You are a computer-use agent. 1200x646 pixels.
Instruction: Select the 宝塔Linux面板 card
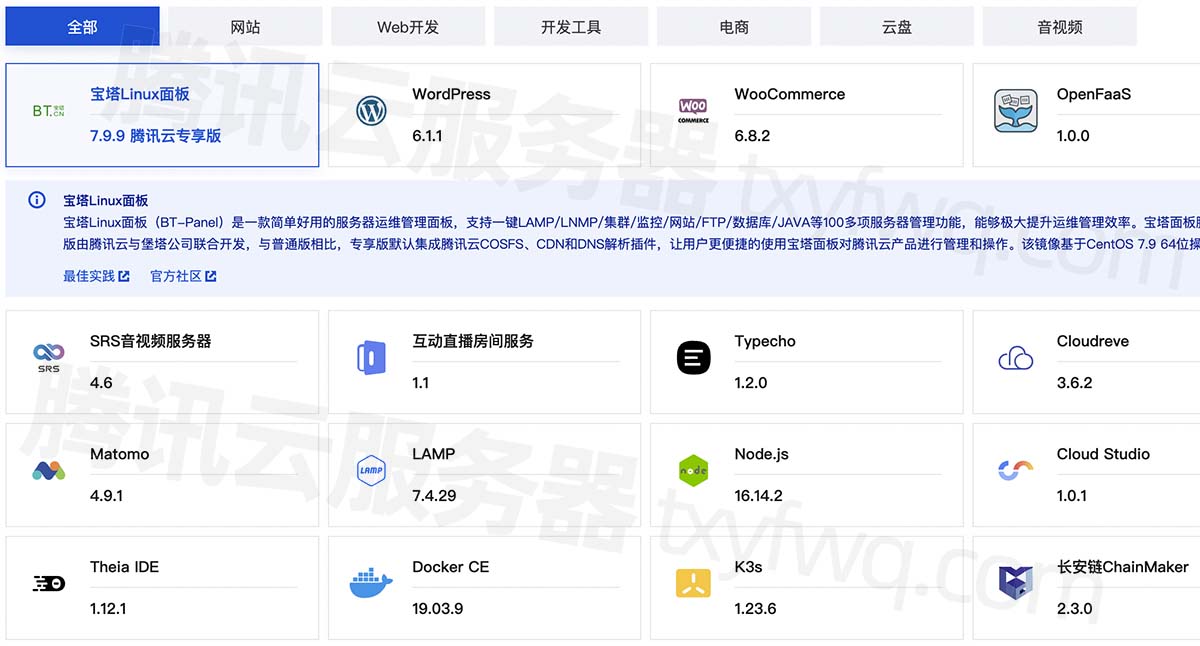pos(162,115)
